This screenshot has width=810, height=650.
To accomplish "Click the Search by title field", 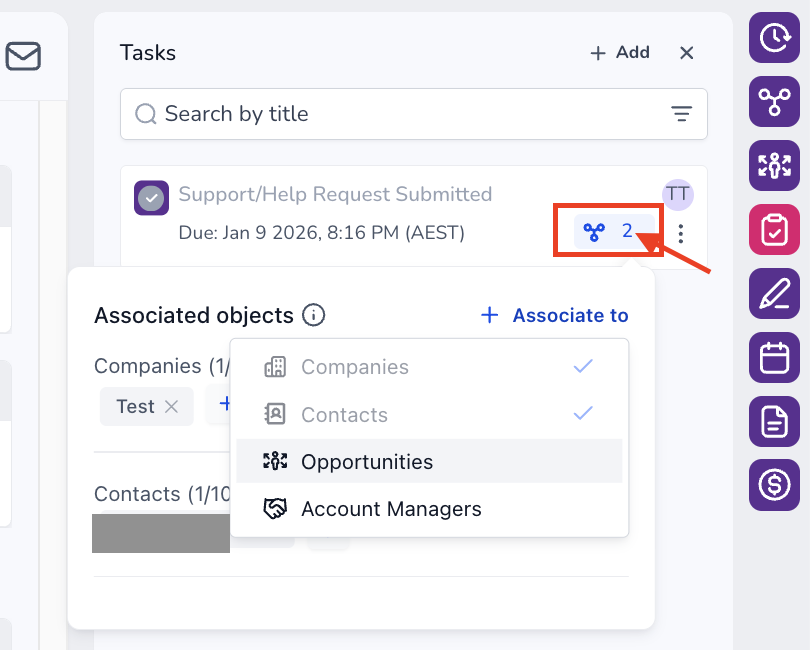I will [400, 114].
